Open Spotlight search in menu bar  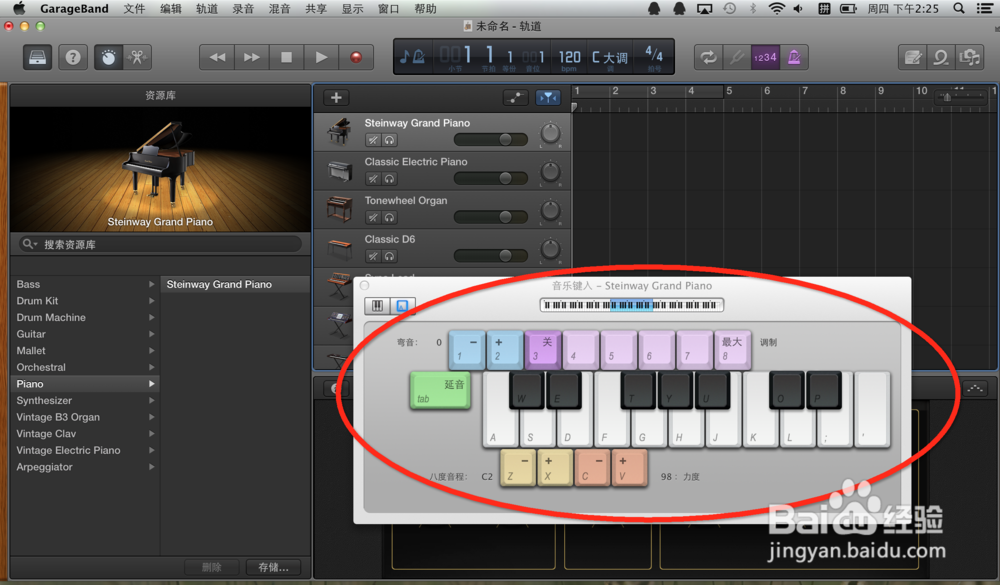pyautogui.click(x=959, y=8)
